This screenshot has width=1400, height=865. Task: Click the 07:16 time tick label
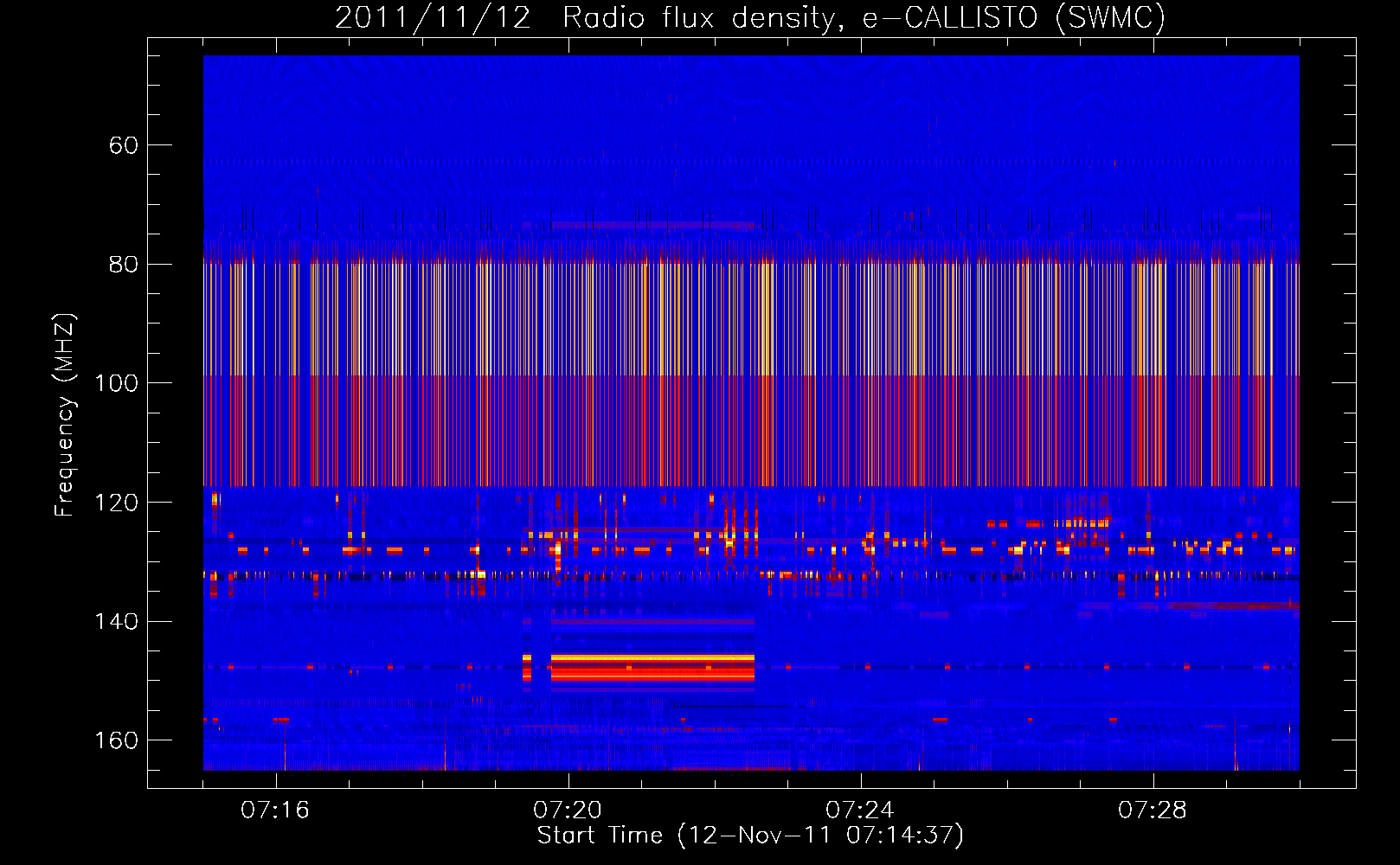[275, 811]
